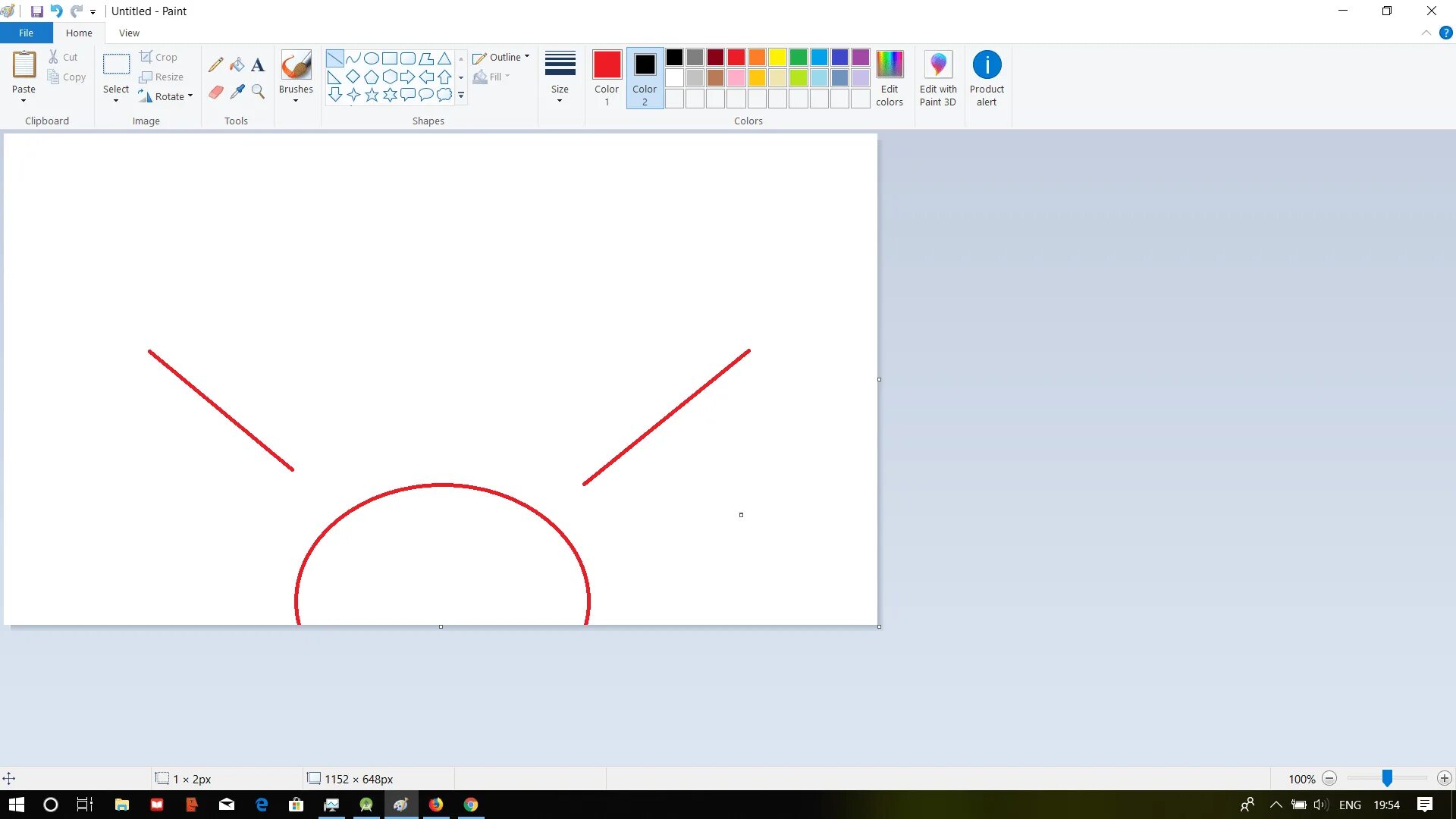
Task: Open the Brushes dropdown
Action: pyautogui.click(x=296, y=77)
